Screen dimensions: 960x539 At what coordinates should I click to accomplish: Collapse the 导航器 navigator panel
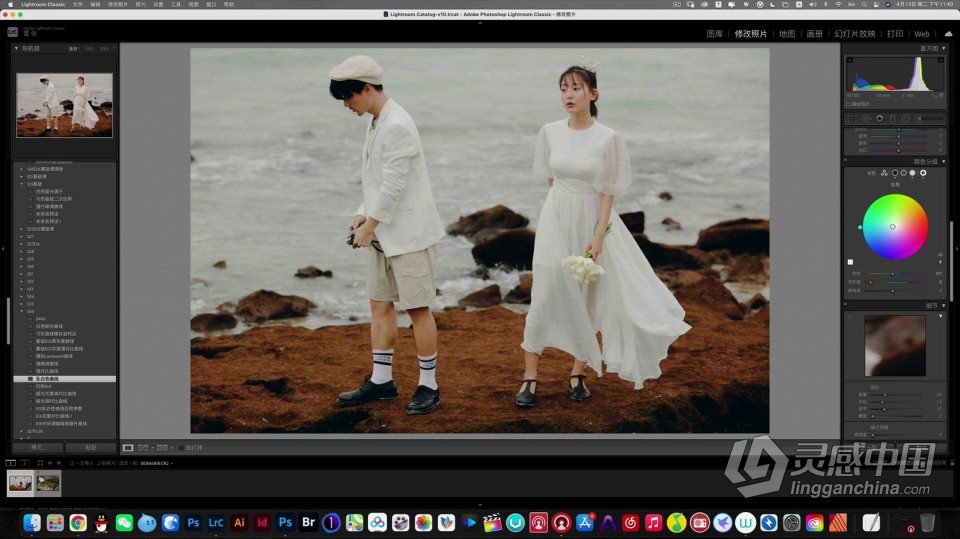(17, 48)
